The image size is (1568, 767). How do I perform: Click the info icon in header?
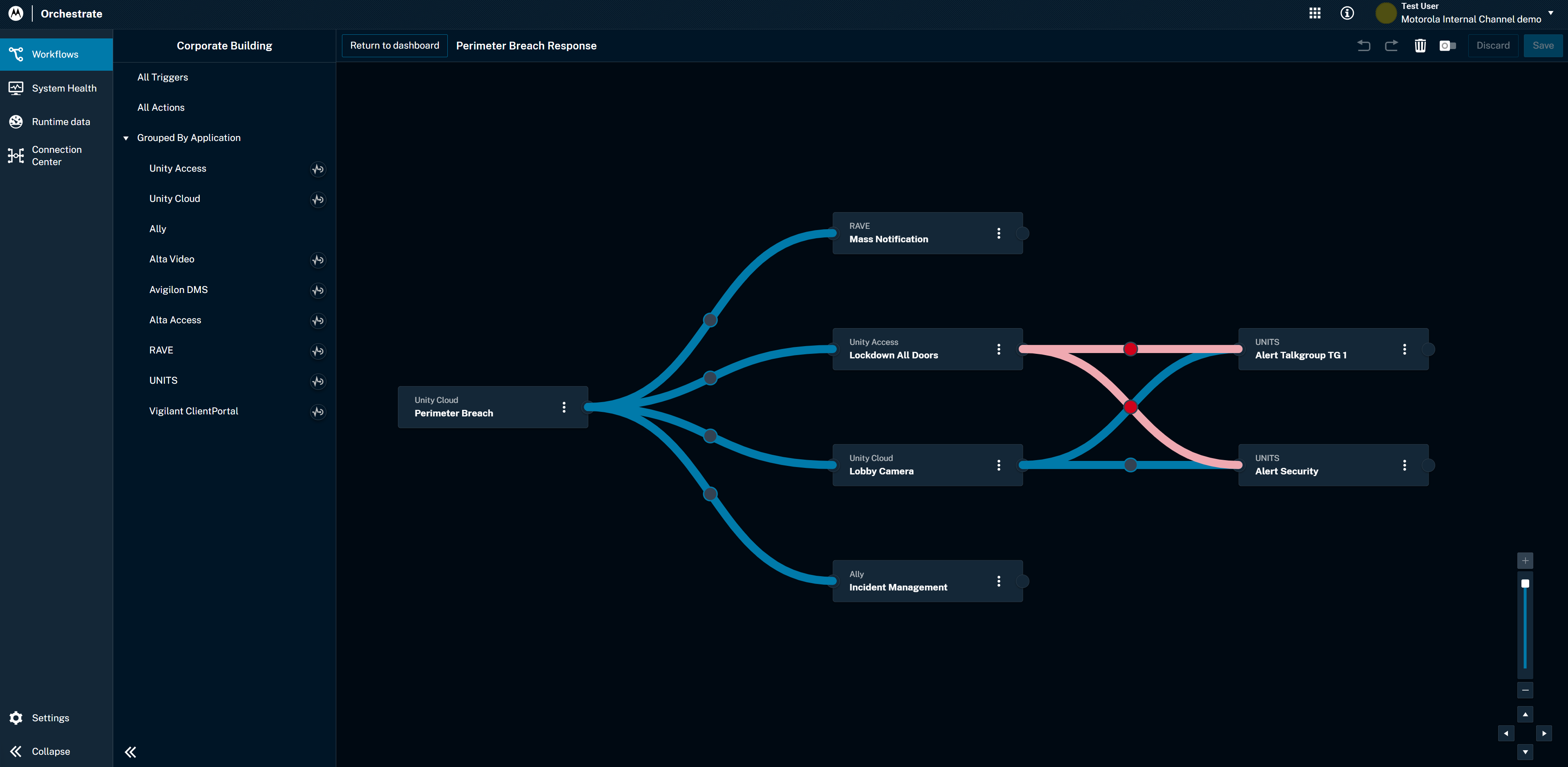tap(1347, 13)
